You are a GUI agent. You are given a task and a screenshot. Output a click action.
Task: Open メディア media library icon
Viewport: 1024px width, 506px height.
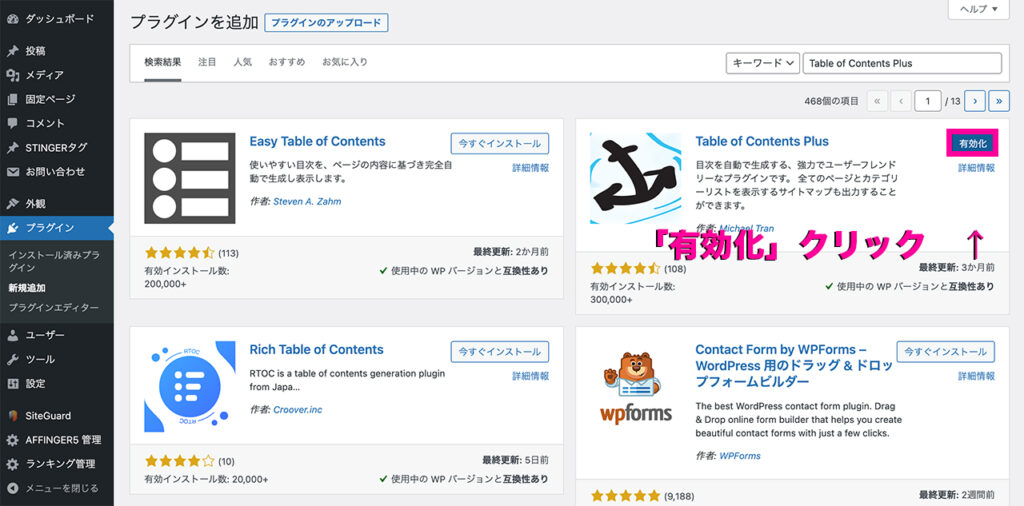tap(12, 75)
